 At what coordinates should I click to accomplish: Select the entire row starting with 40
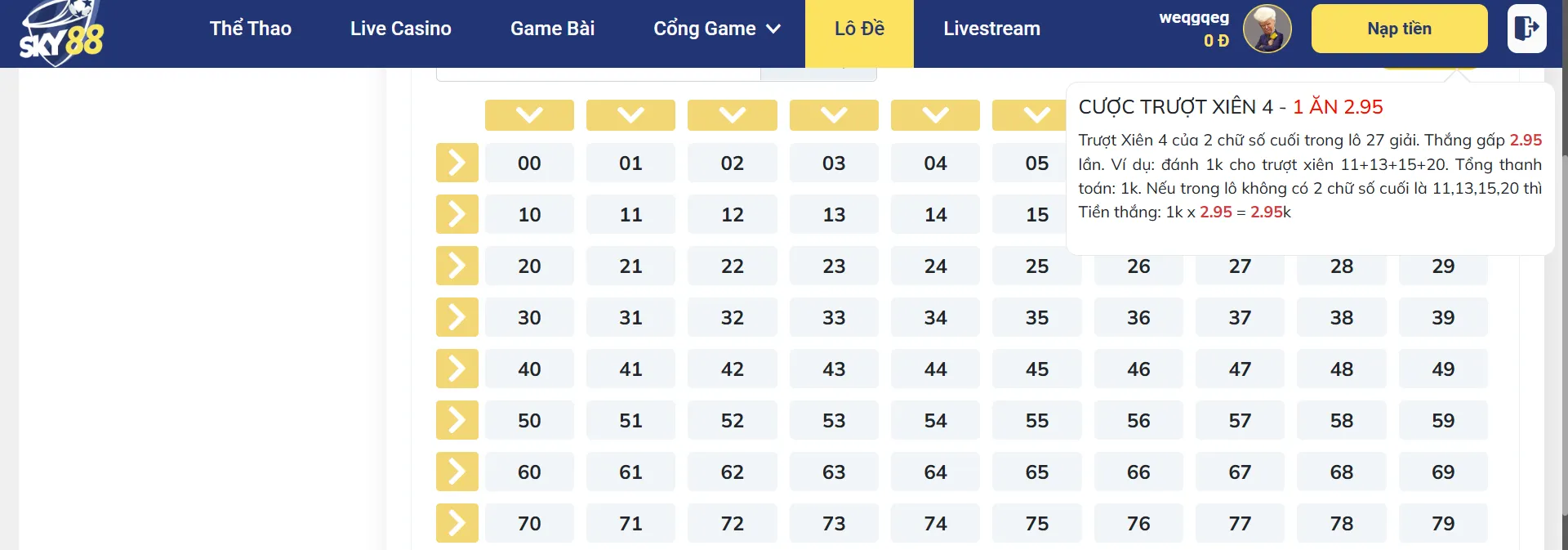[x=457, y=369]
